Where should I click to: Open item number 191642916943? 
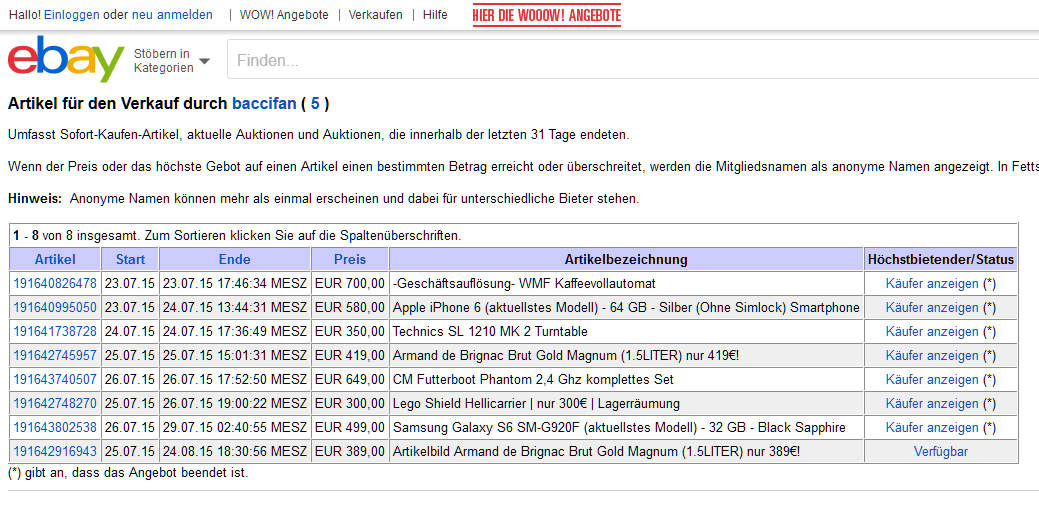tap(55, 451)
